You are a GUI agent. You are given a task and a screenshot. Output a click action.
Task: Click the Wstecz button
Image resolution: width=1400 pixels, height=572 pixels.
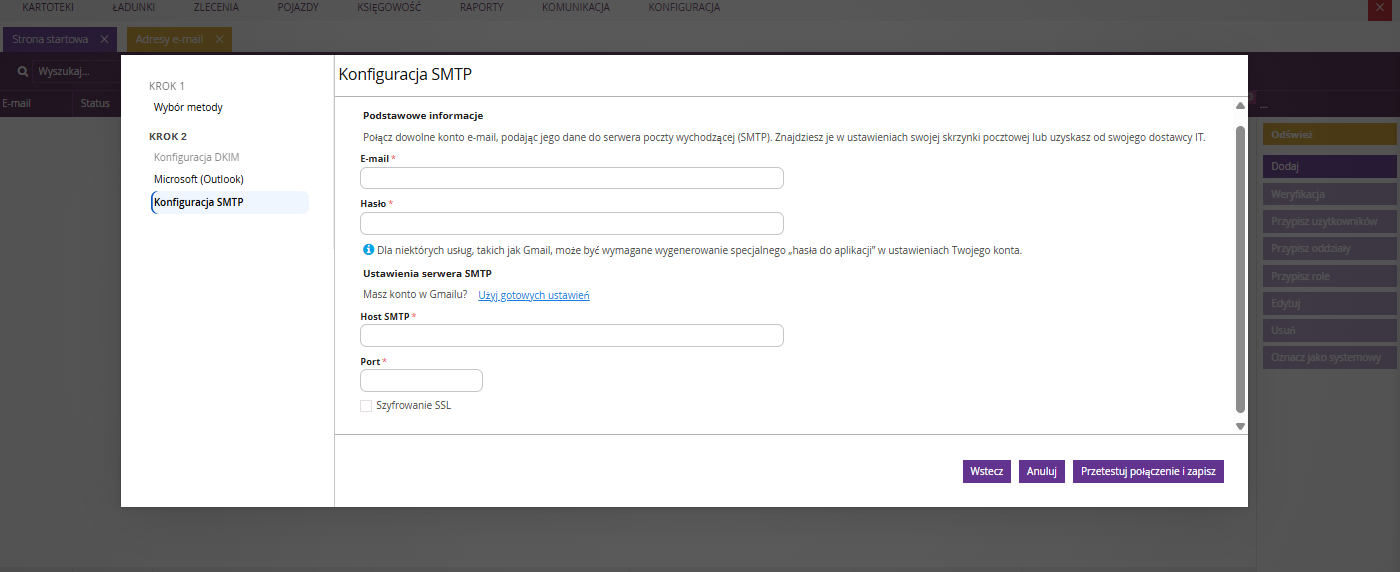[x=987, y=471]
